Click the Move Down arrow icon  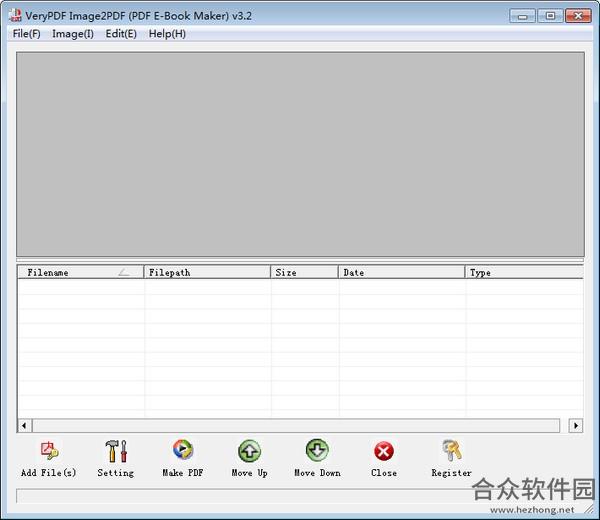pos(317,450)
